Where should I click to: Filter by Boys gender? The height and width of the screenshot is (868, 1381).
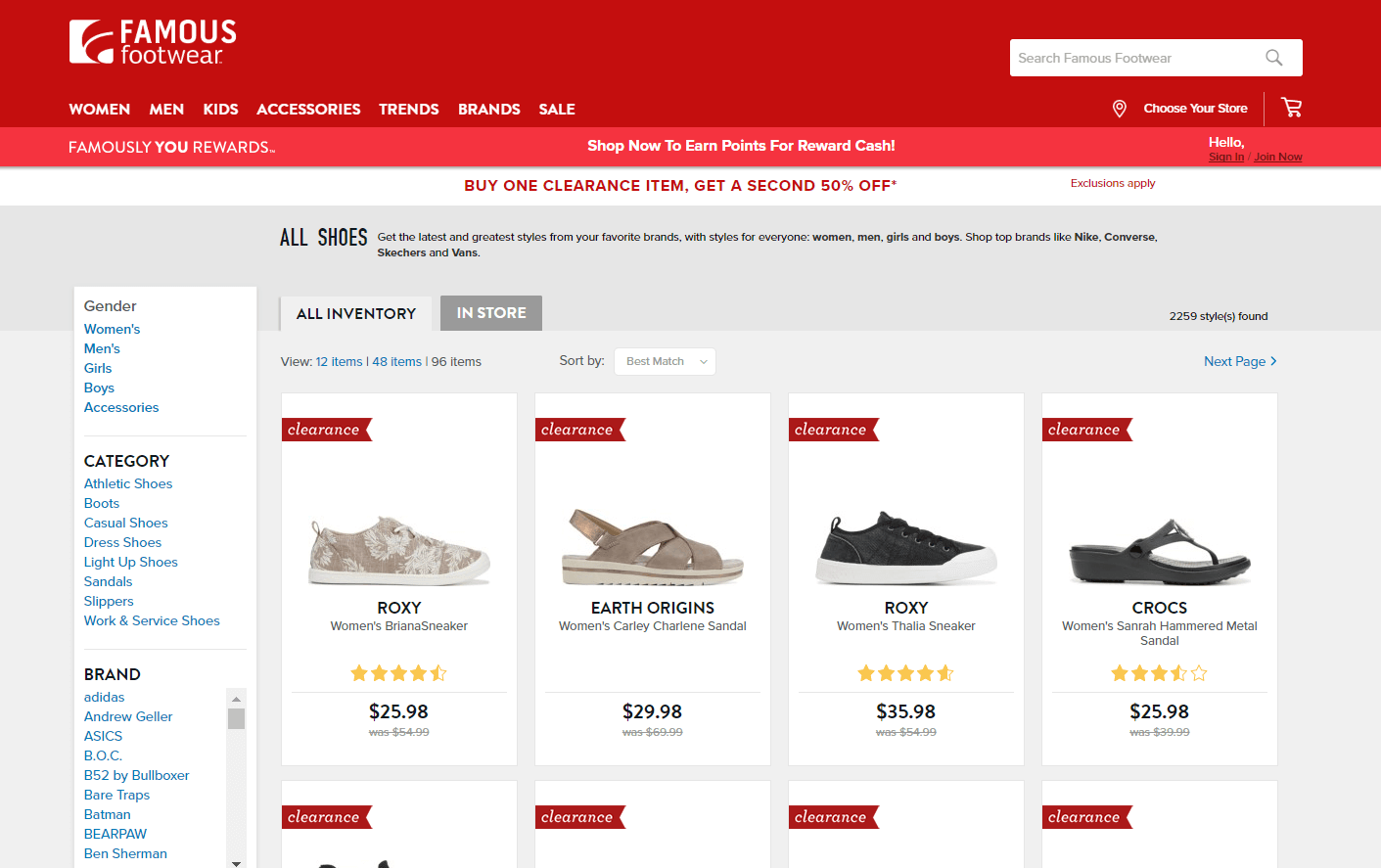(x=99, y=388)
